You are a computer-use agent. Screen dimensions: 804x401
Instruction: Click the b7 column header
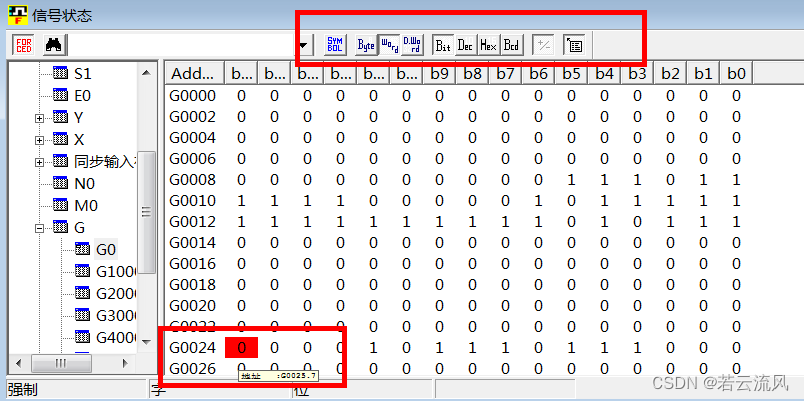(505, 74)
